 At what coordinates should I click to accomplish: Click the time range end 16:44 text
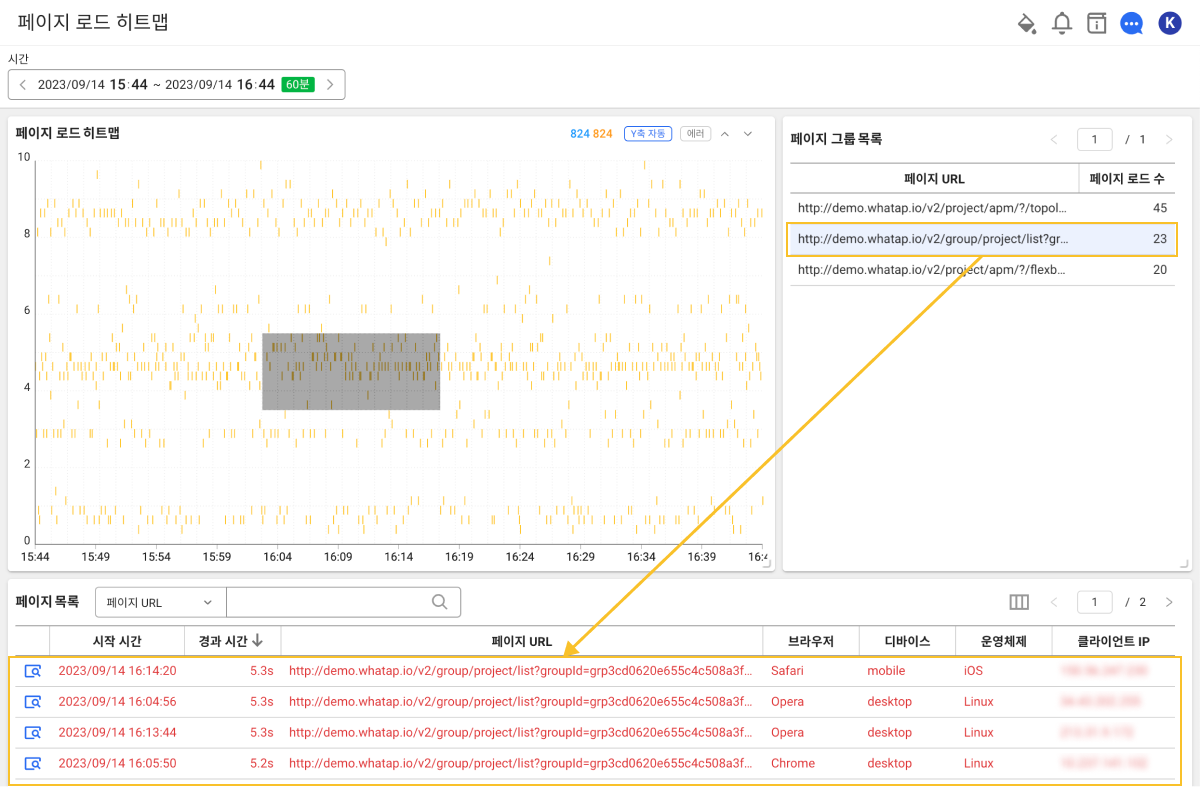255,85
